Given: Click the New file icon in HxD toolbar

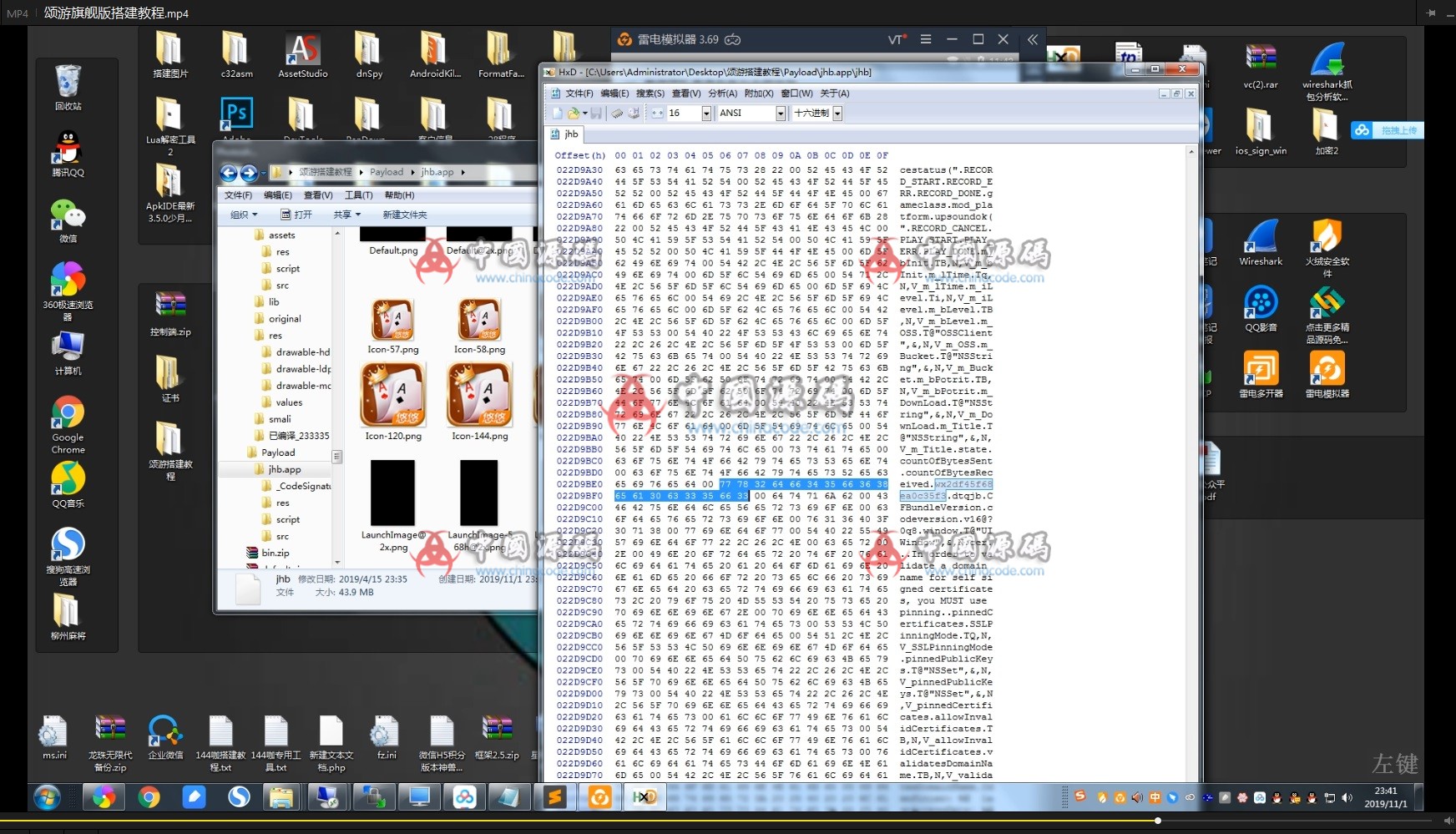Looking at the screenshot, I should tap(557, 114).
